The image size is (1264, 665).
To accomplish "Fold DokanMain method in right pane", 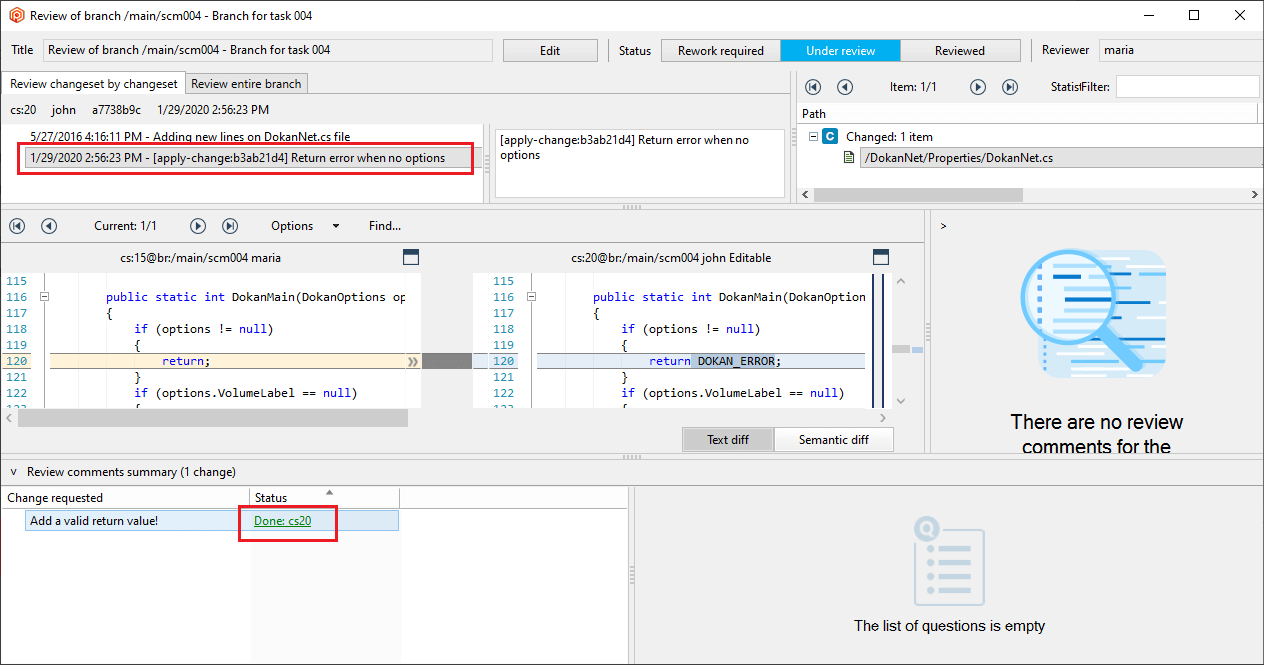I will [x=531, y=297].
